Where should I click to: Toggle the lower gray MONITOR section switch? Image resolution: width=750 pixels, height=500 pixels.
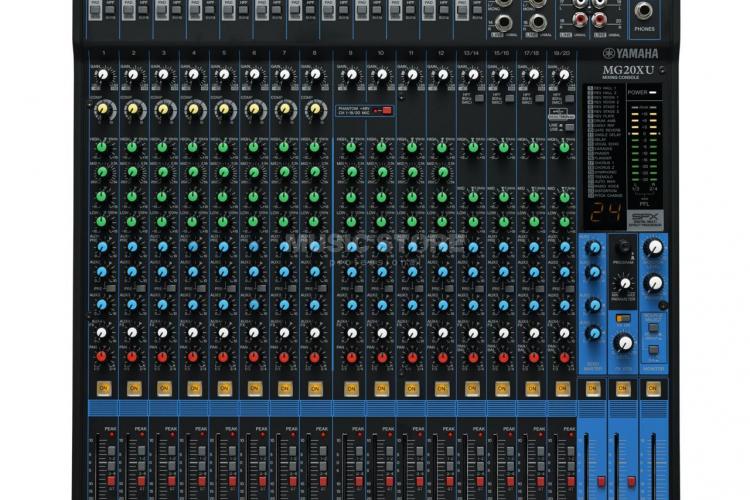(653, 350)
